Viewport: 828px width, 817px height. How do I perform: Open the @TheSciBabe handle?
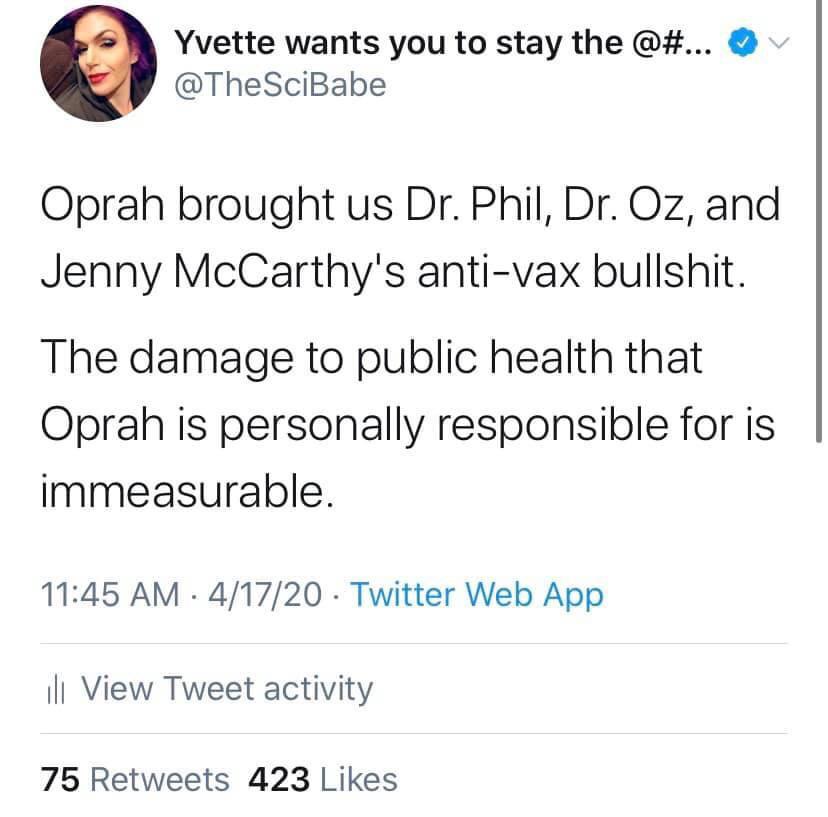coord(280,85)
